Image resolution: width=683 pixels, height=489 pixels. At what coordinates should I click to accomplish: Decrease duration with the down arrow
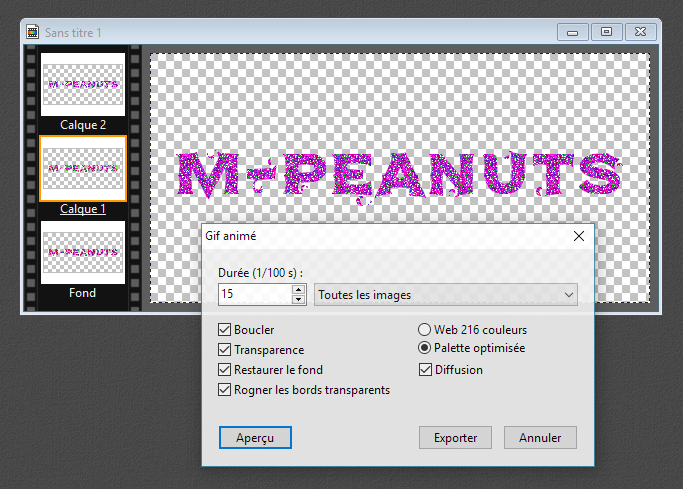pos(298,299)
